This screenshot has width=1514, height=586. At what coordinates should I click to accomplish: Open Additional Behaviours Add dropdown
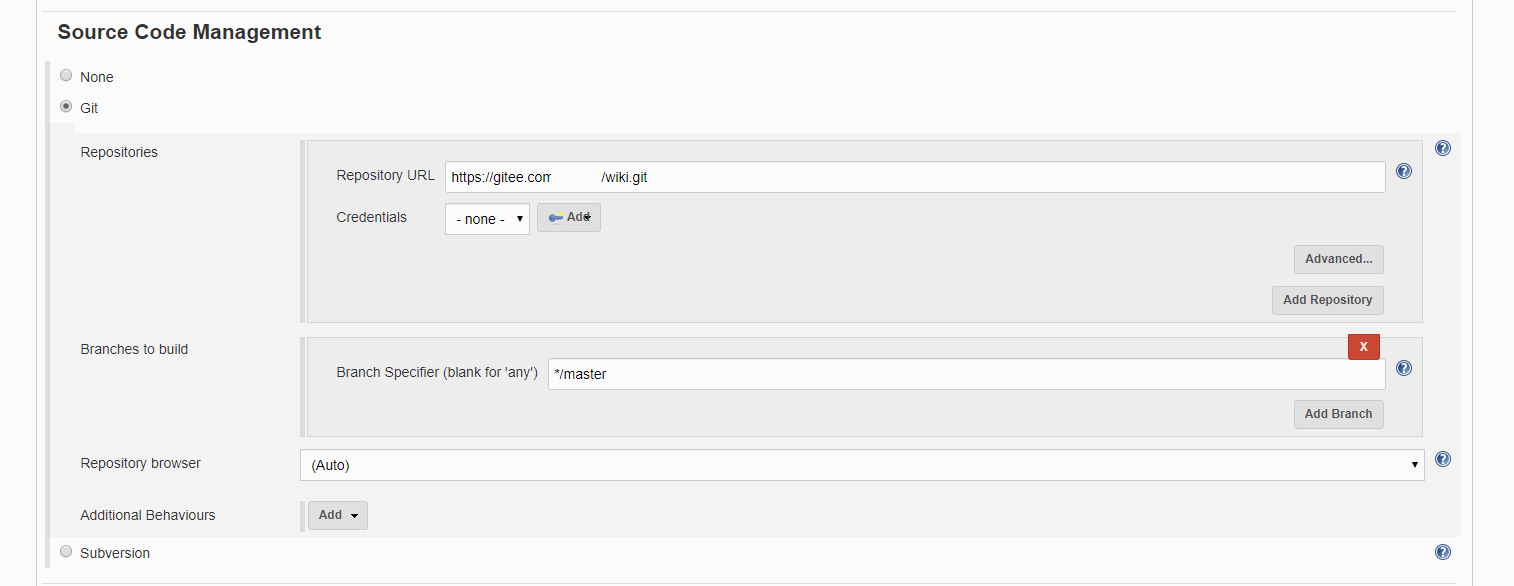pos(338,515)
